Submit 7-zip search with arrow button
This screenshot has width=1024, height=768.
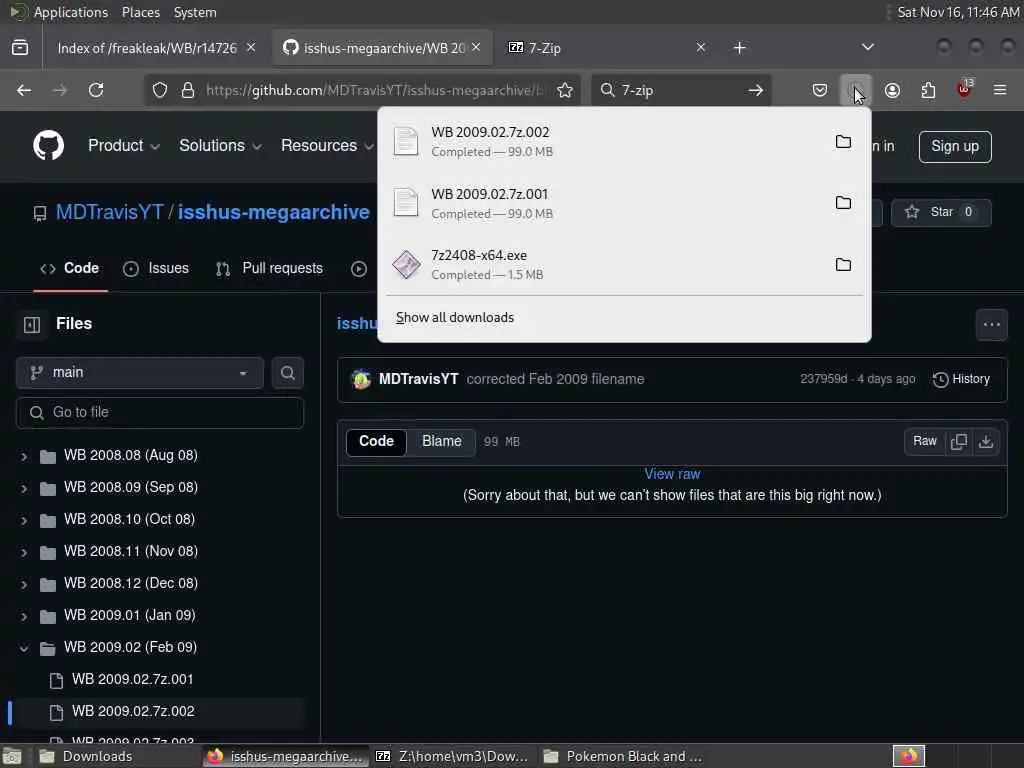point(756,90)
